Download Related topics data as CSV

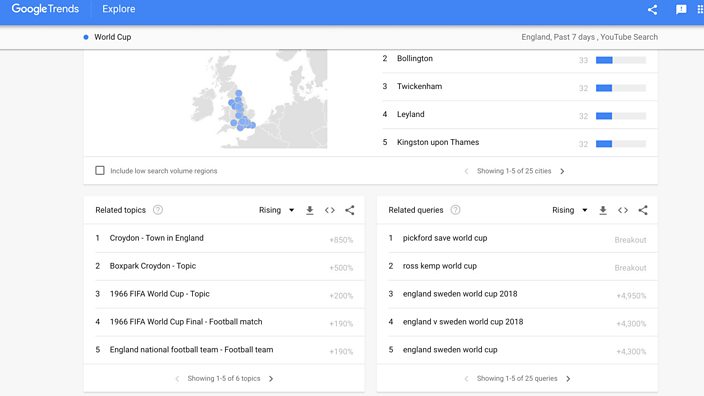point(310,210)
